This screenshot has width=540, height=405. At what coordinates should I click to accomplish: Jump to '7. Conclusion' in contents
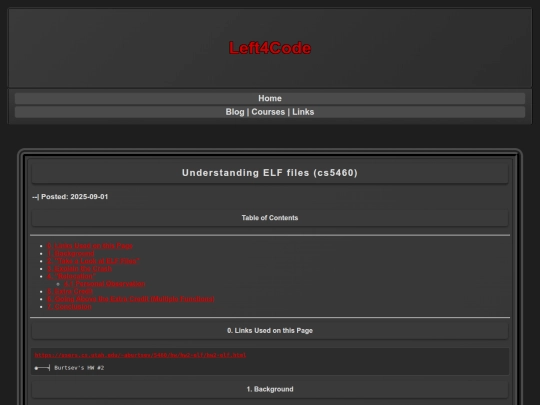pos(69,307)
